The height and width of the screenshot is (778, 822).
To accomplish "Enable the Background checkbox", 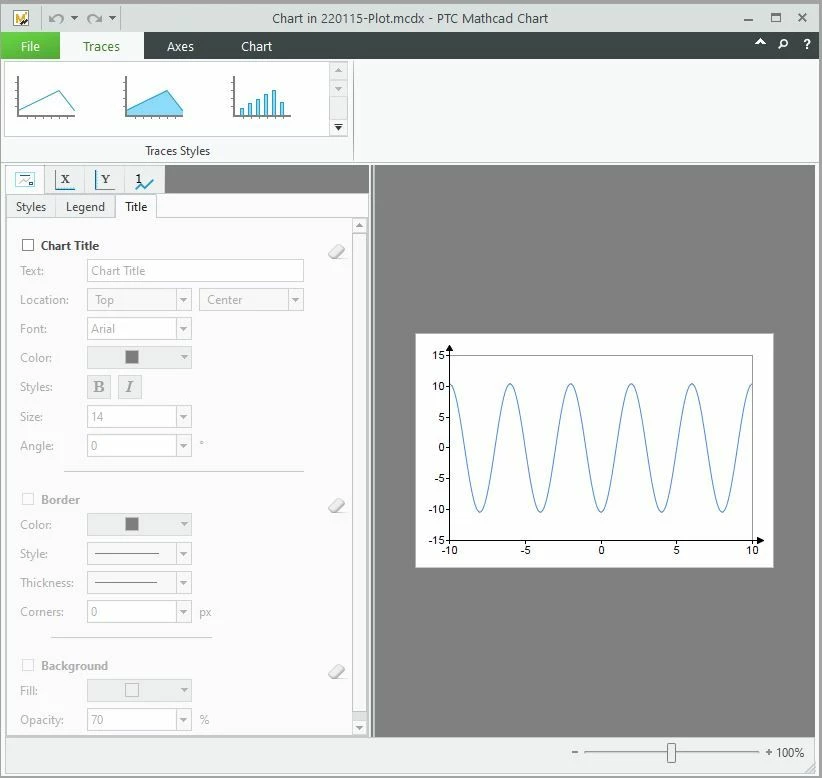I will pos(28,665).
